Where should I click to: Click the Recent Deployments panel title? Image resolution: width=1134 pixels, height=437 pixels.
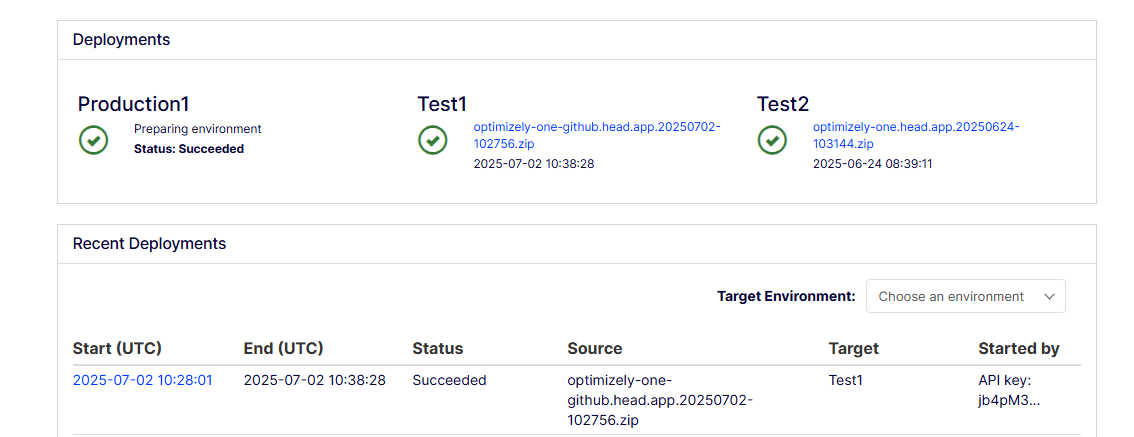pos(150,244)
